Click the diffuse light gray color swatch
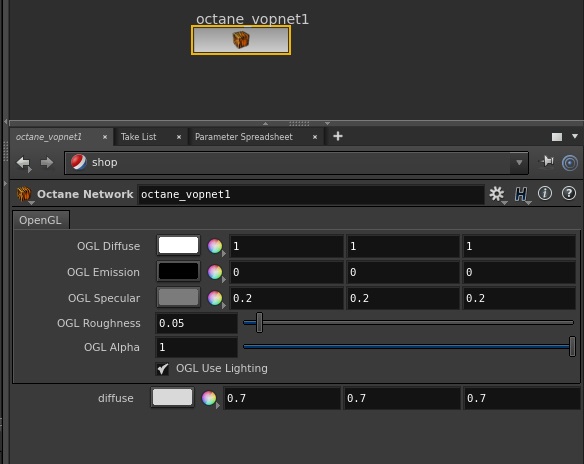 pyautogui.click(x=172, y=397)
